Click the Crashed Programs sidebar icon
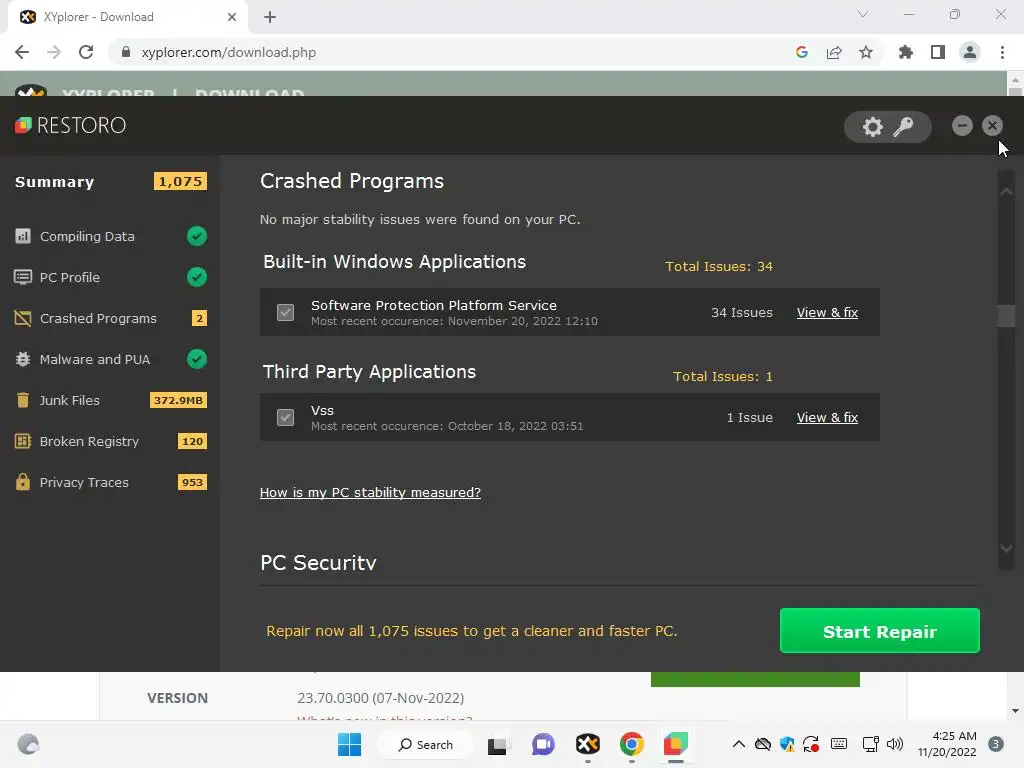 tap(23, 318)
